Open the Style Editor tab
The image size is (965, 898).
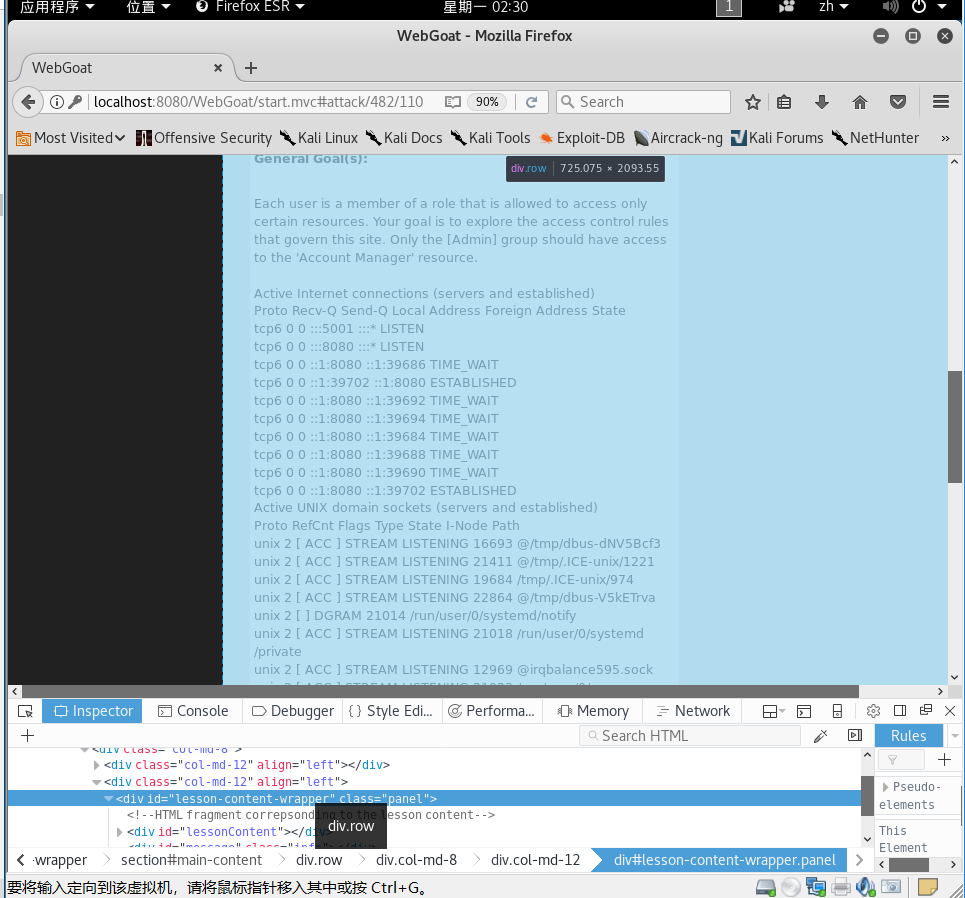point(391,712)
